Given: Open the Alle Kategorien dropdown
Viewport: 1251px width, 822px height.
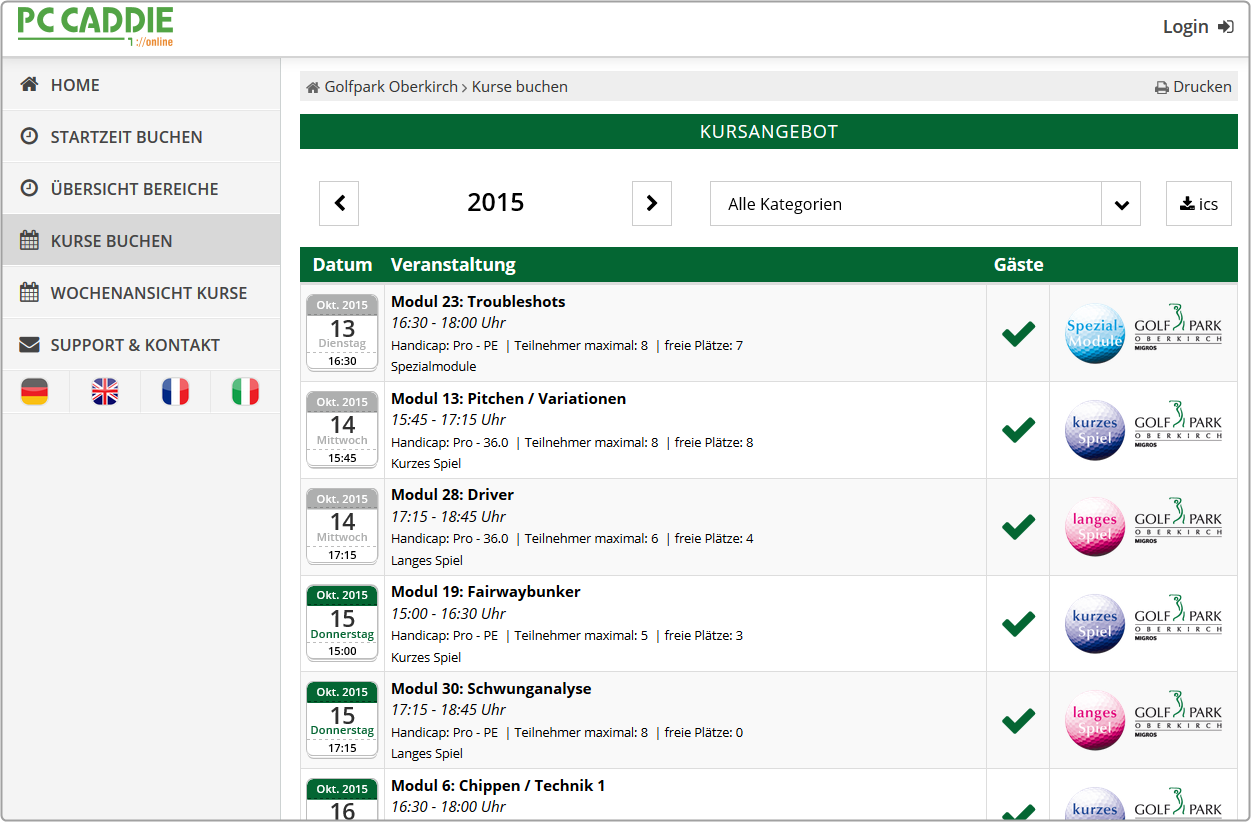Looking at the screenshot, I should [x=925, y=204].
